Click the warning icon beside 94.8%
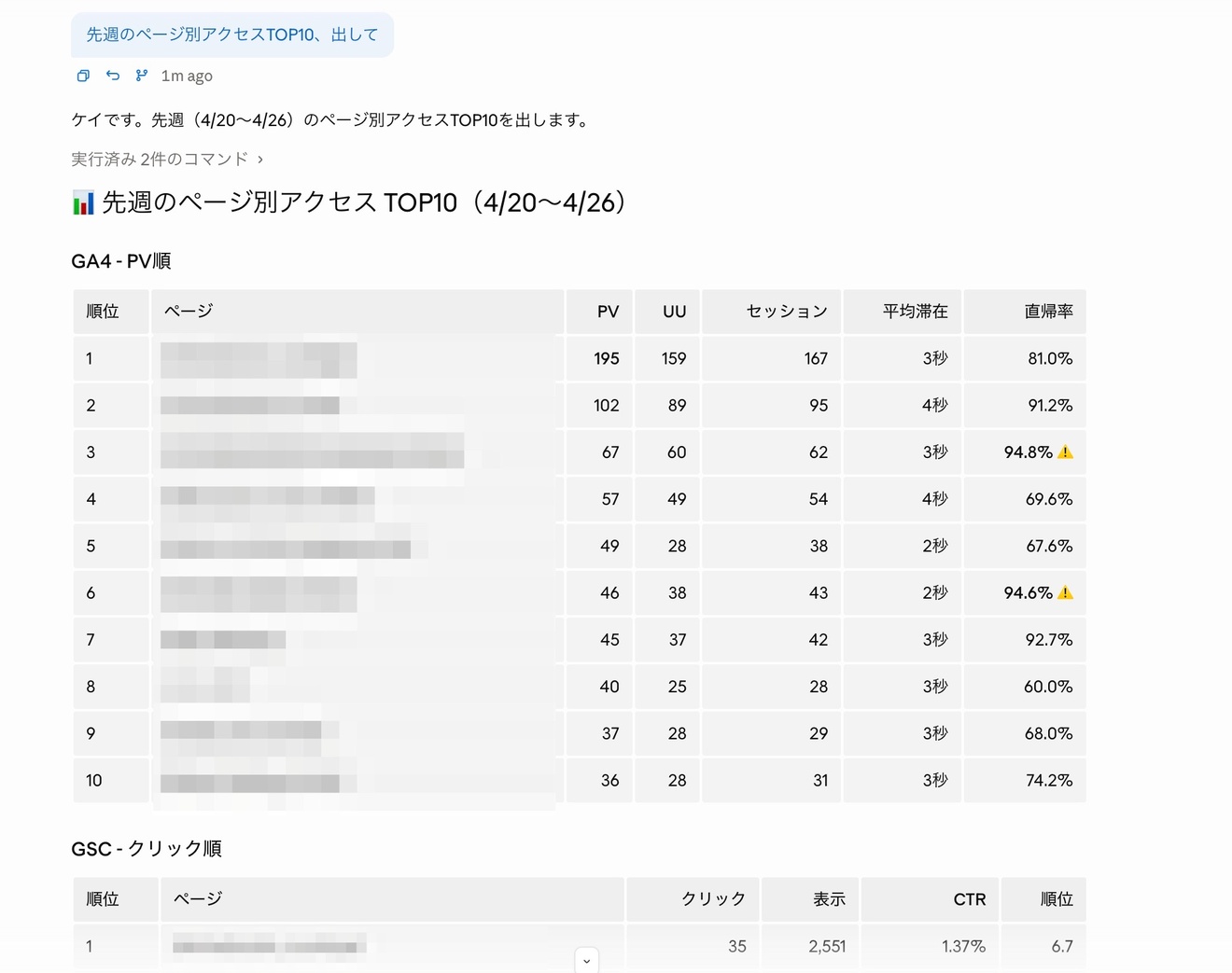The width and height of the screenshot is (1232, 973). point(1065,452)
